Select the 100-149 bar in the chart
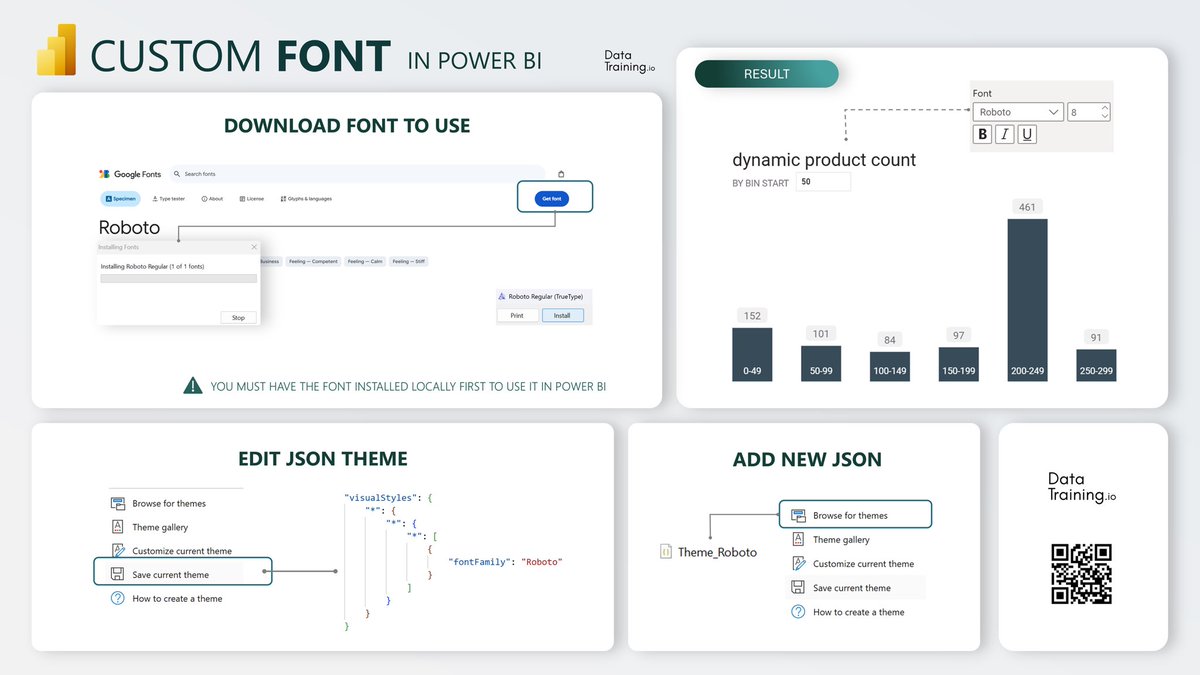The width and height of the screenshot is (1200, 675). coord(890,366)
